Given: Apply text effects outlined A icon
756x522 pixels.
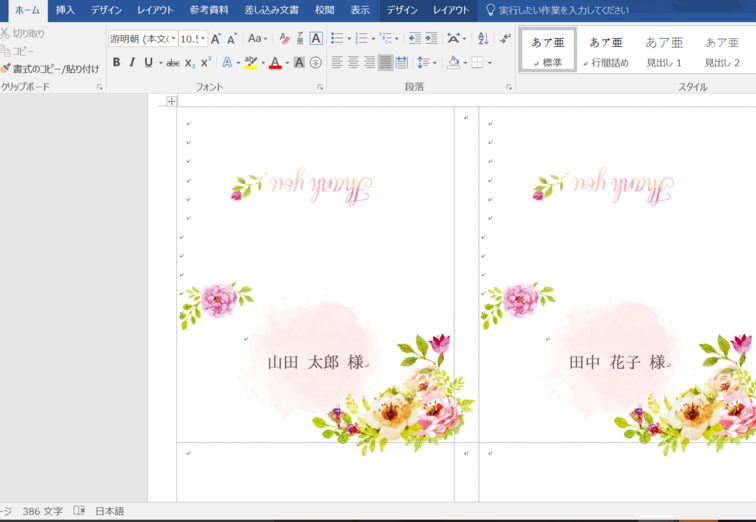Looking at the screenshot, I should click(227, 62).
